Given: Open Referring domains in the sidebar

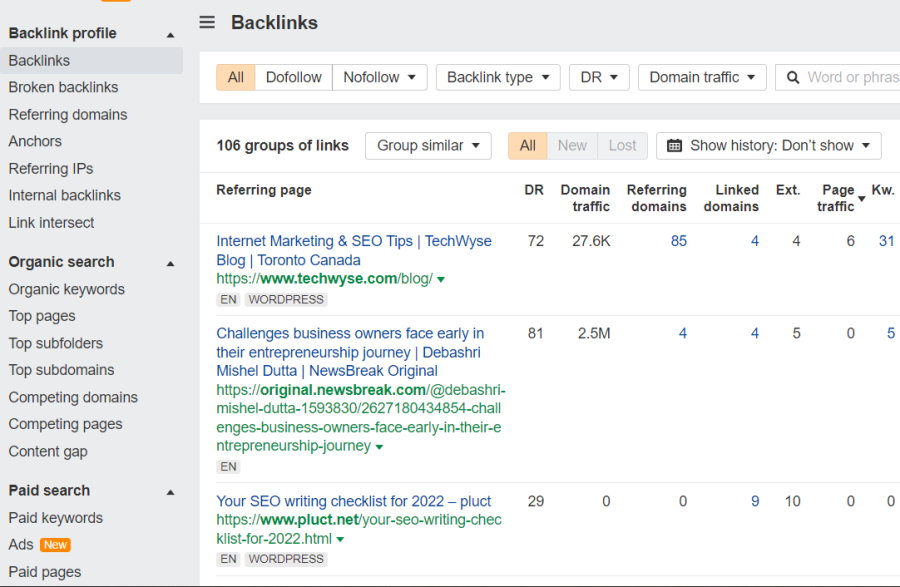Looking at the screenshot, I should [68, 115].
